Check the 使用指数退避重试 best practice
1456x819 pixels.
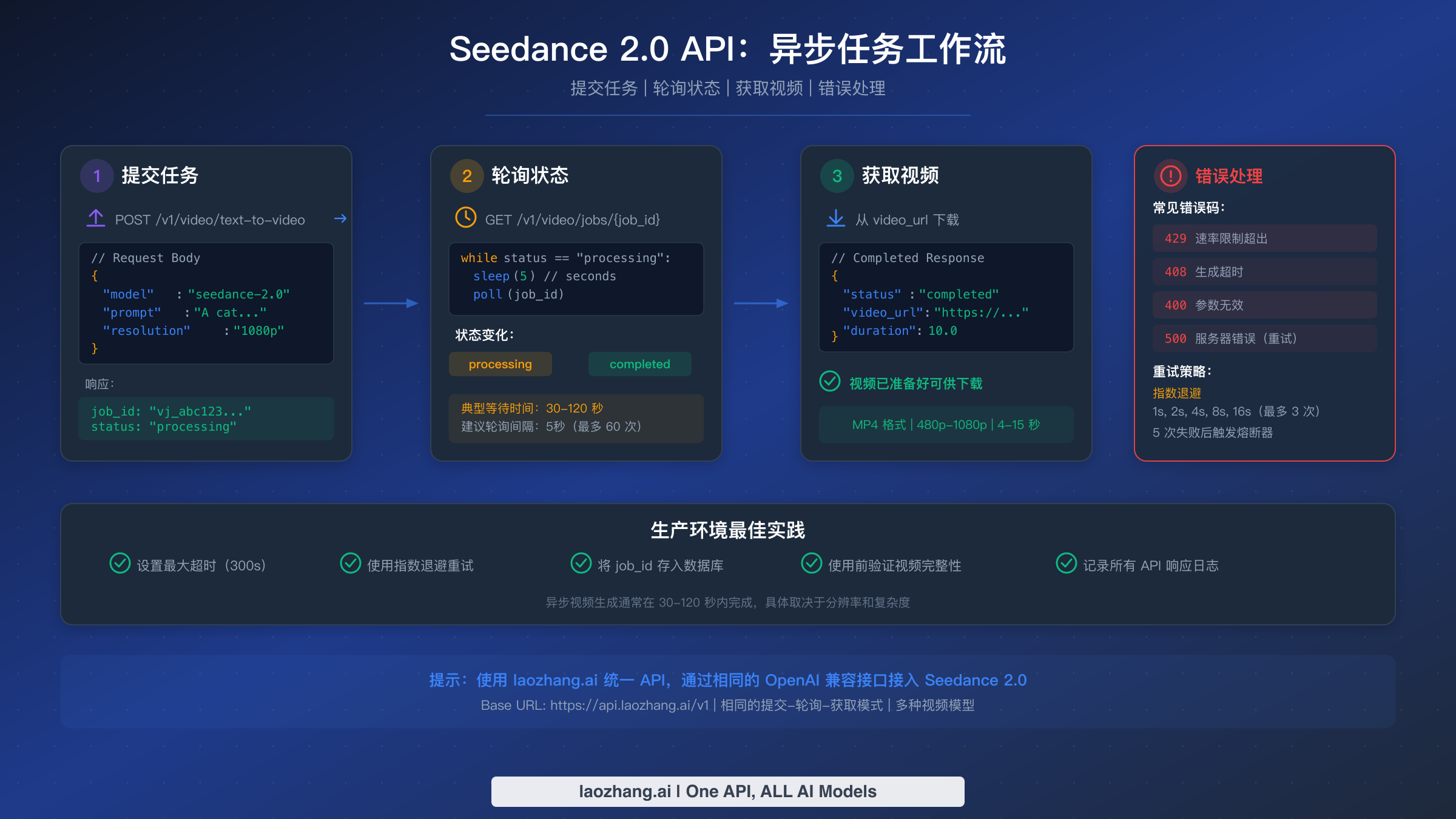351,564
